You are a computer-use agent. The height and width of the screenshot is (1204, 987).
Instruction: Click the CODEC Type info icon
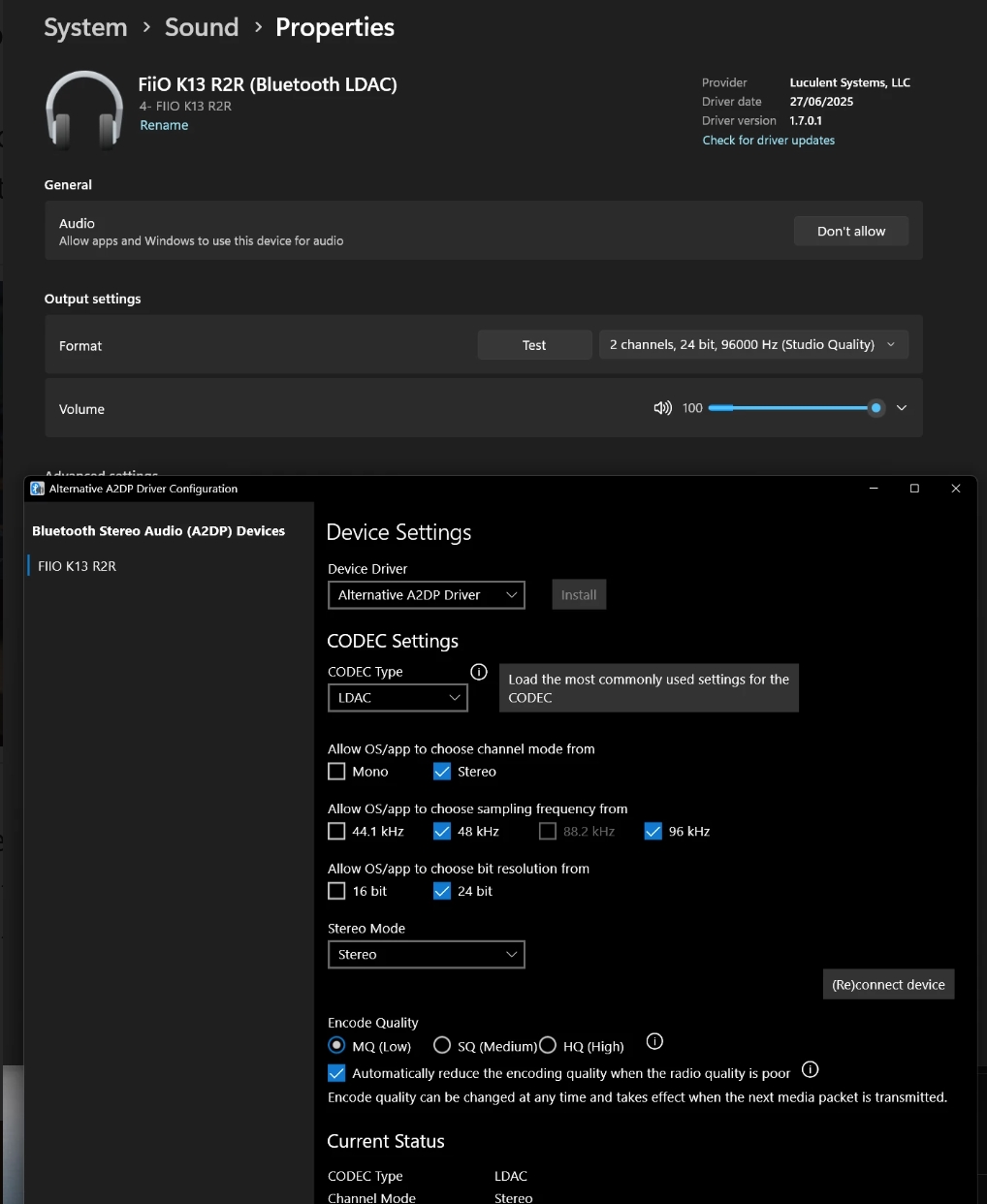point(479,672)
